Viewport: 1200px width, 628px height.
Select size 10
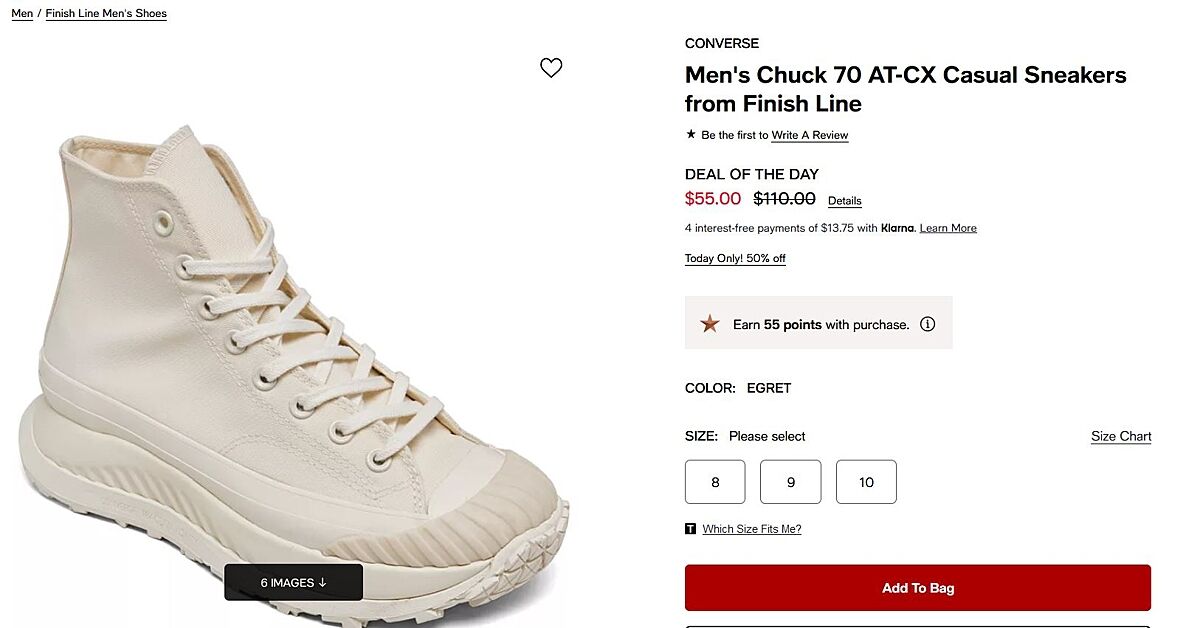coord(866,482)
